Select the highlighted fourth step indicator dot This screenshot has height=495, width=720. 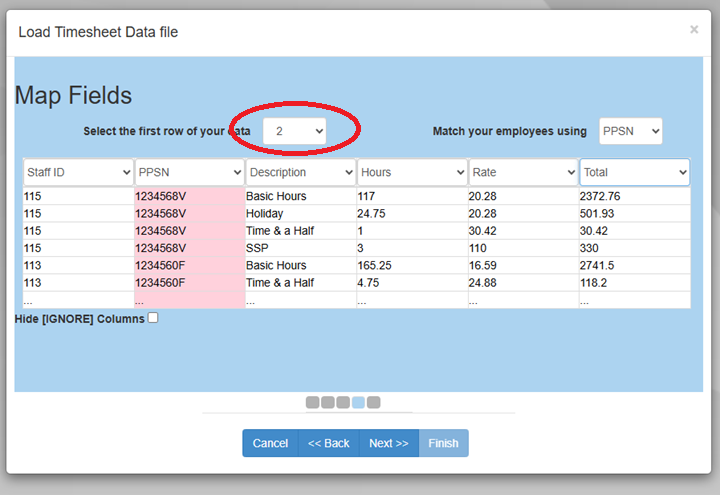click(x=358, y=402)
